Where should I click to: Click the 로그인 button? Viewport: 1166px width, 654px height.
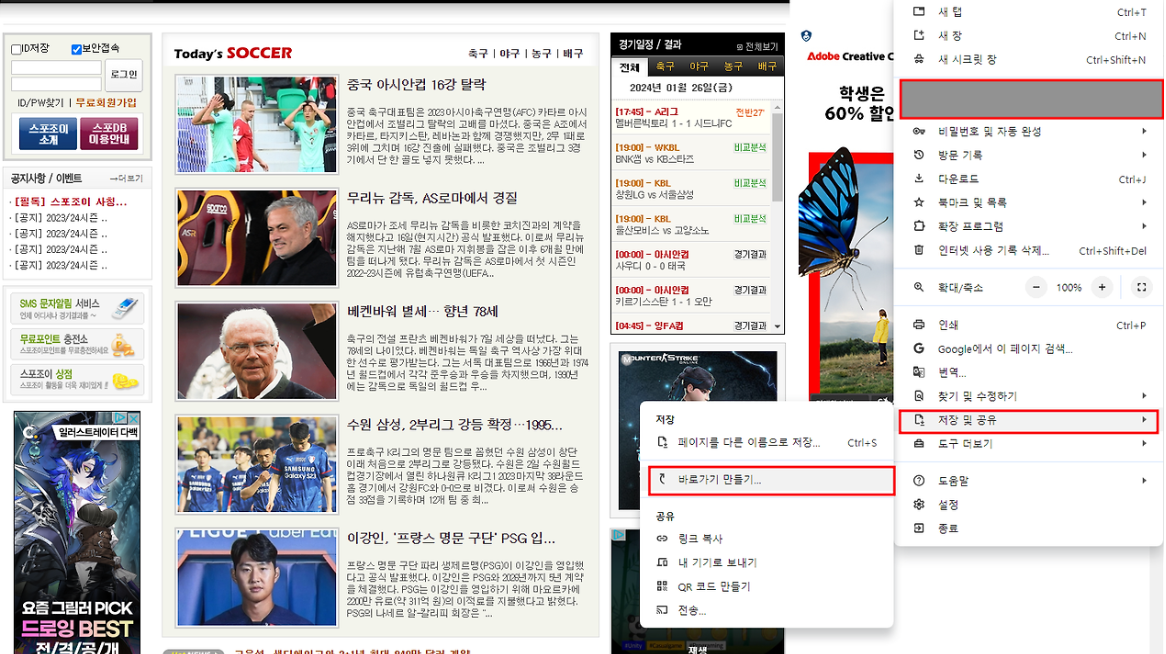coord(123,75)
